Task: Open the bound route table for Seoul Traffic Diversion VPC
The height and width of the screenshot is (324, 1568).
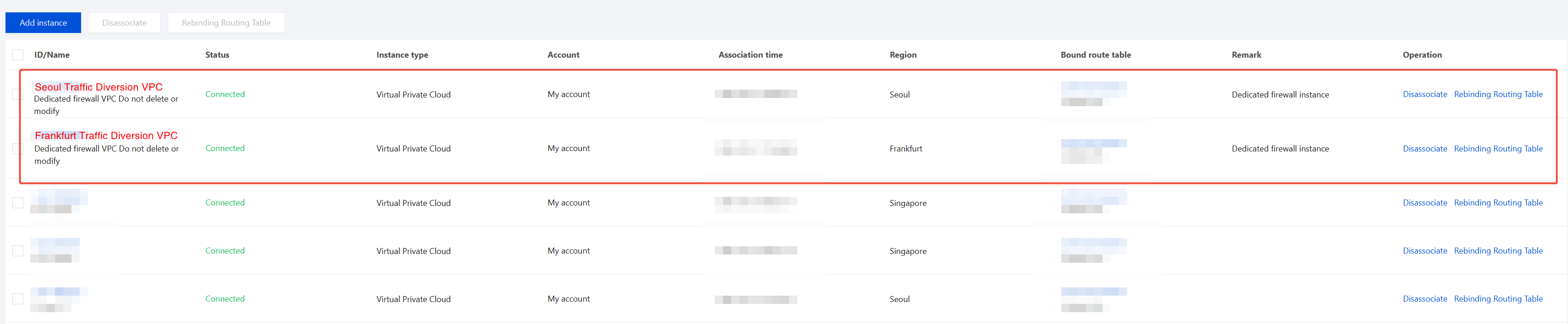Action: pos(1093,86)
